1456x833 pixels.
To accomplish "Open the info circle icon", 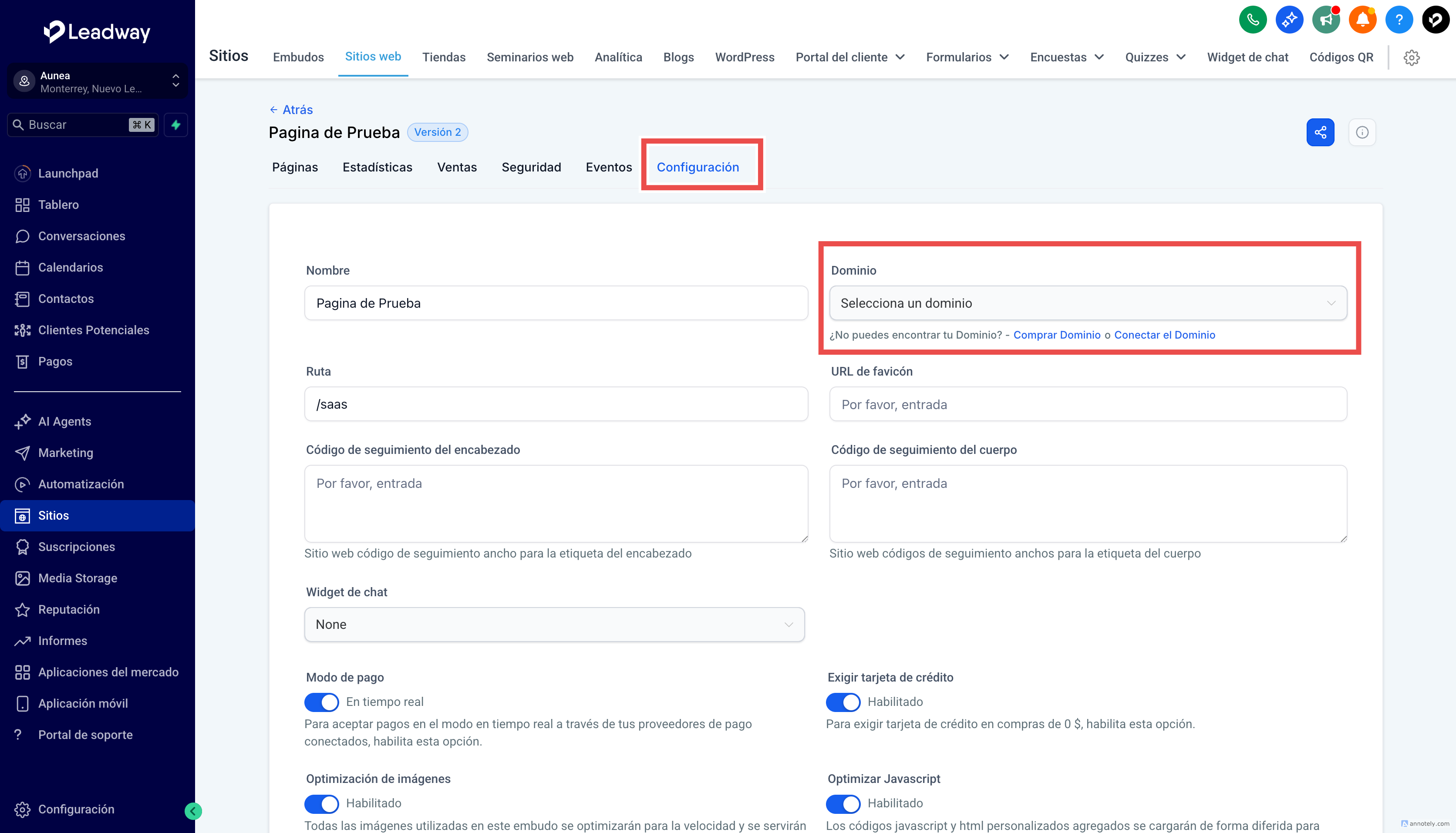I will coord(1362,132).
